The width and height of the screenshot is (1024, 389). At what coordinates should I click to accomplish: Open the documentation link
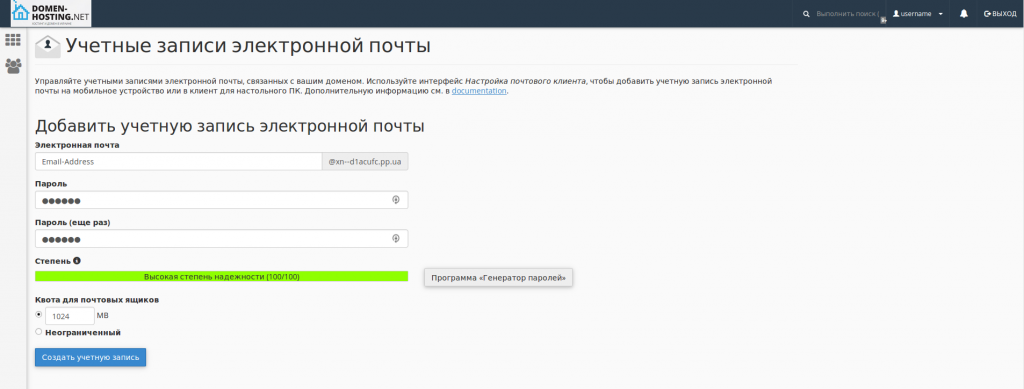point(479,91)
